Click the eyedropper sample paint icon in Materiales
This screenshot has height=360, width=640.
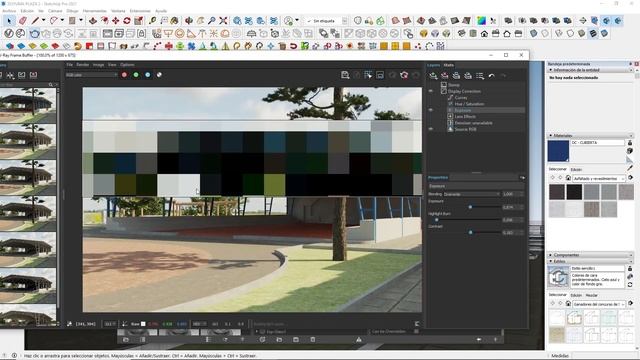[630, 167]
